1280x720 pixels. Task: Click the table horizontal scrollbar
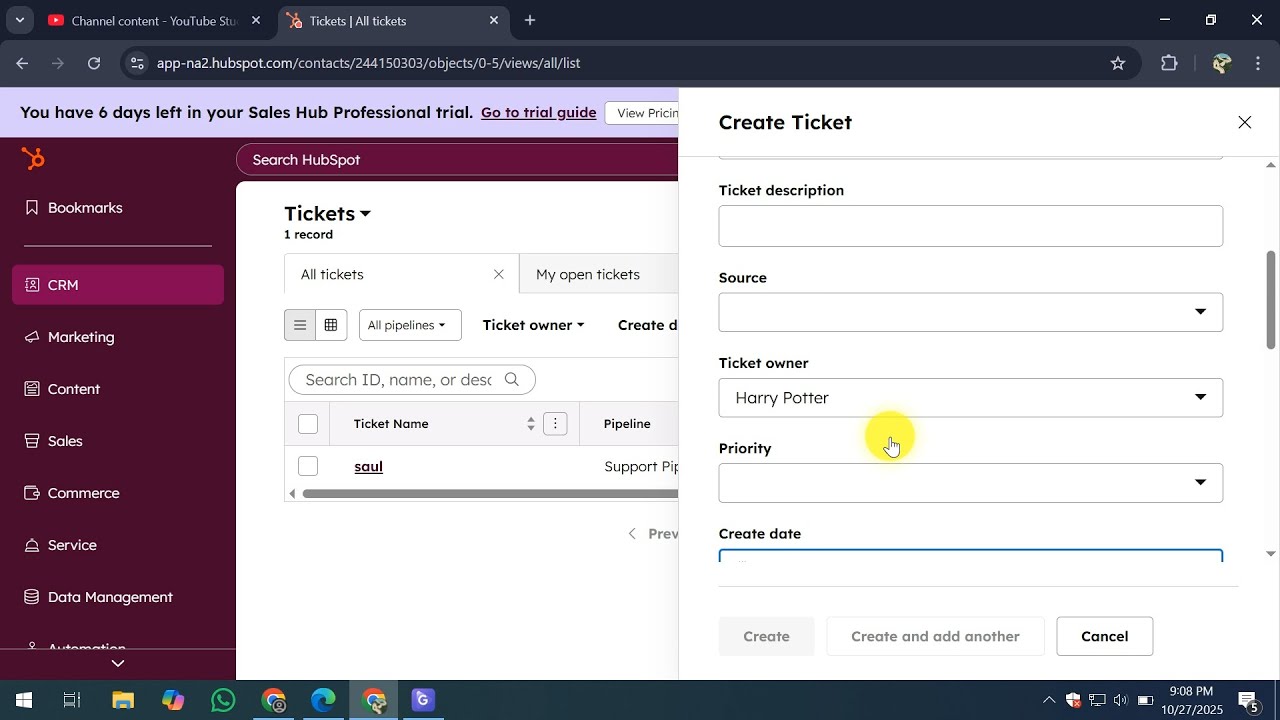490,494
